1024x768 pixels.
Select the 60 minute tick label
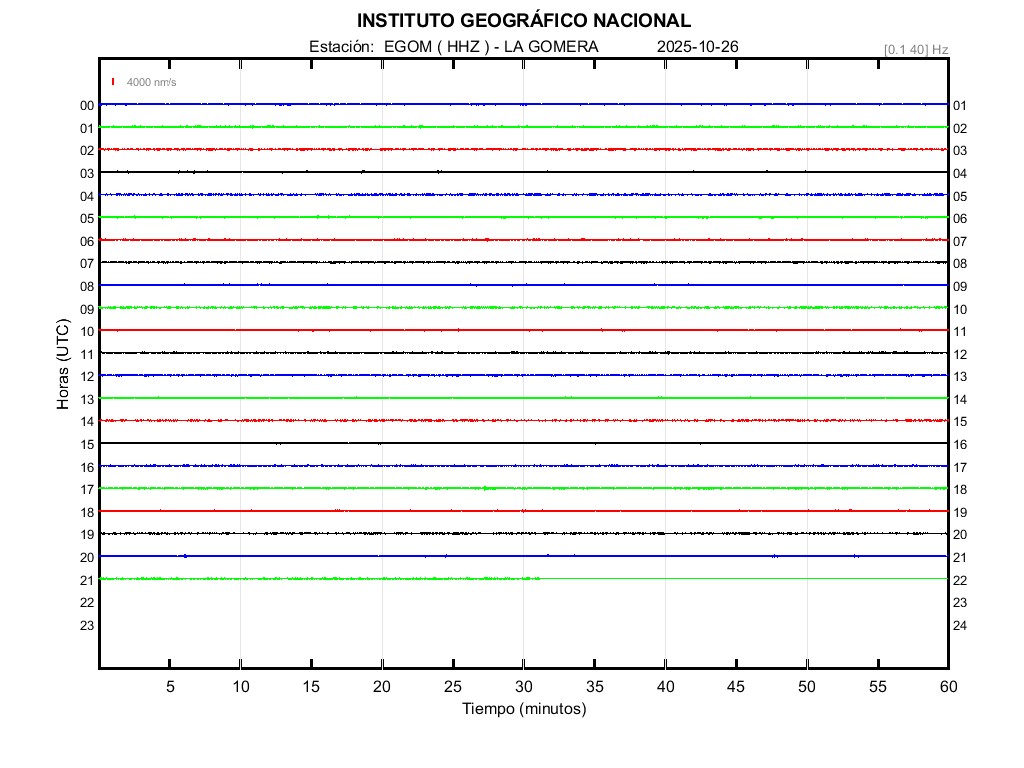947,687
